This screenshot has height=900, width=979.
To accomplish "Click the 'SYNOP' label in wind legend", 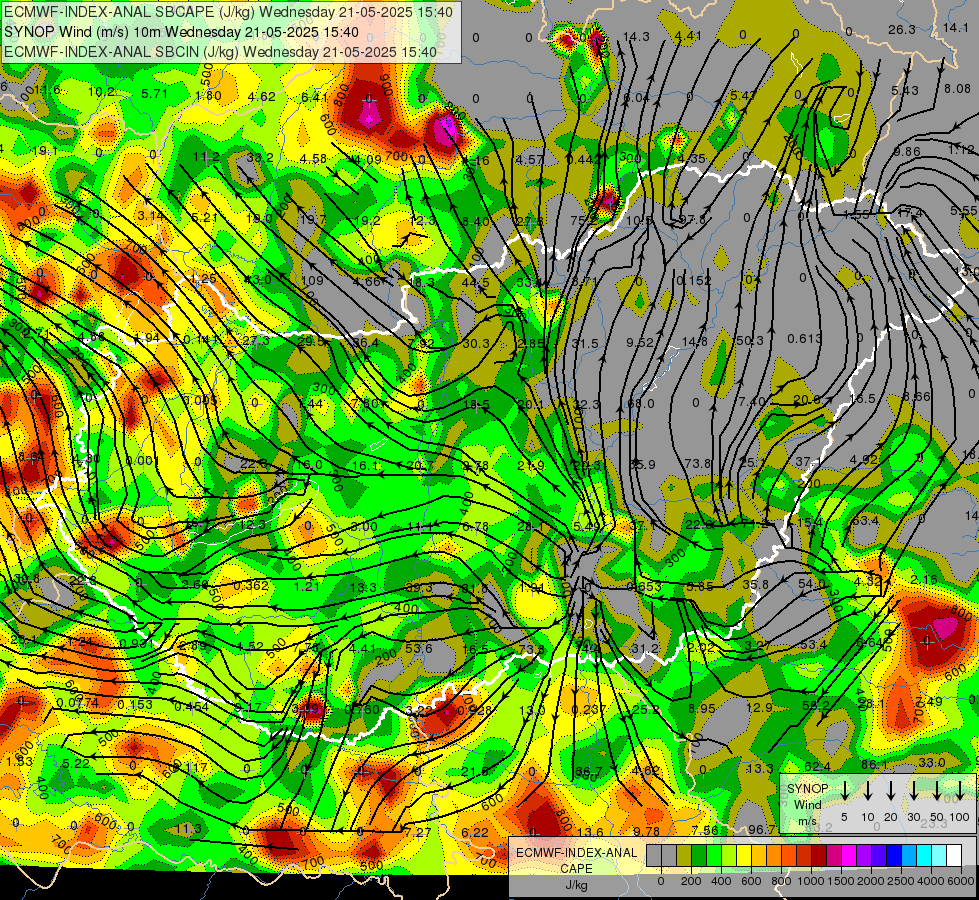I will point(807,789).
